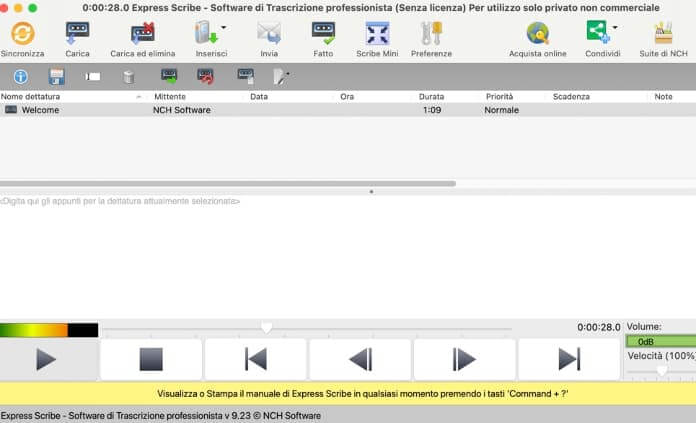This screenshot has height=423, width=696.
Task: Click the yellow manual tip banner
Action: click(348, 394)
